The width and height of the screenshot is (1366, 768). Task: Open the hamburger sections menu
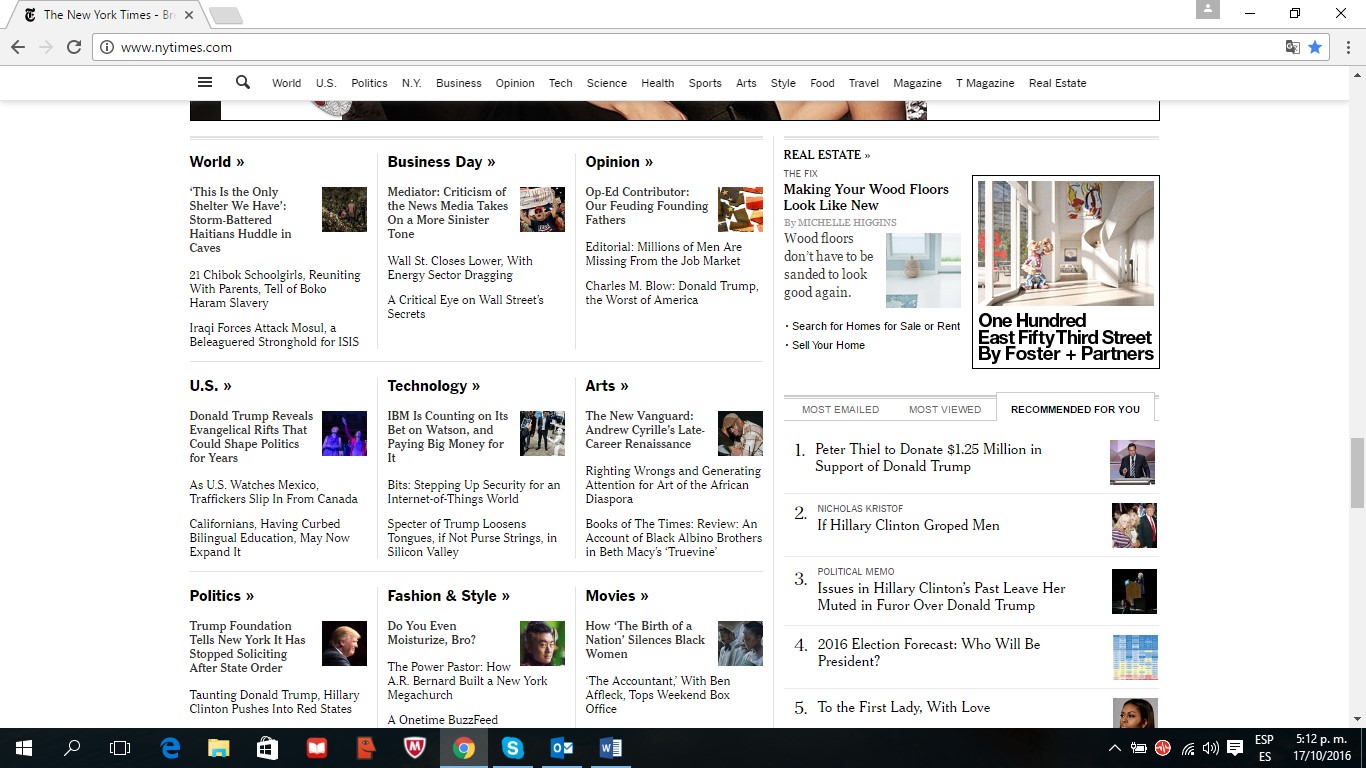pyautogui.click(x=205, y=83)
